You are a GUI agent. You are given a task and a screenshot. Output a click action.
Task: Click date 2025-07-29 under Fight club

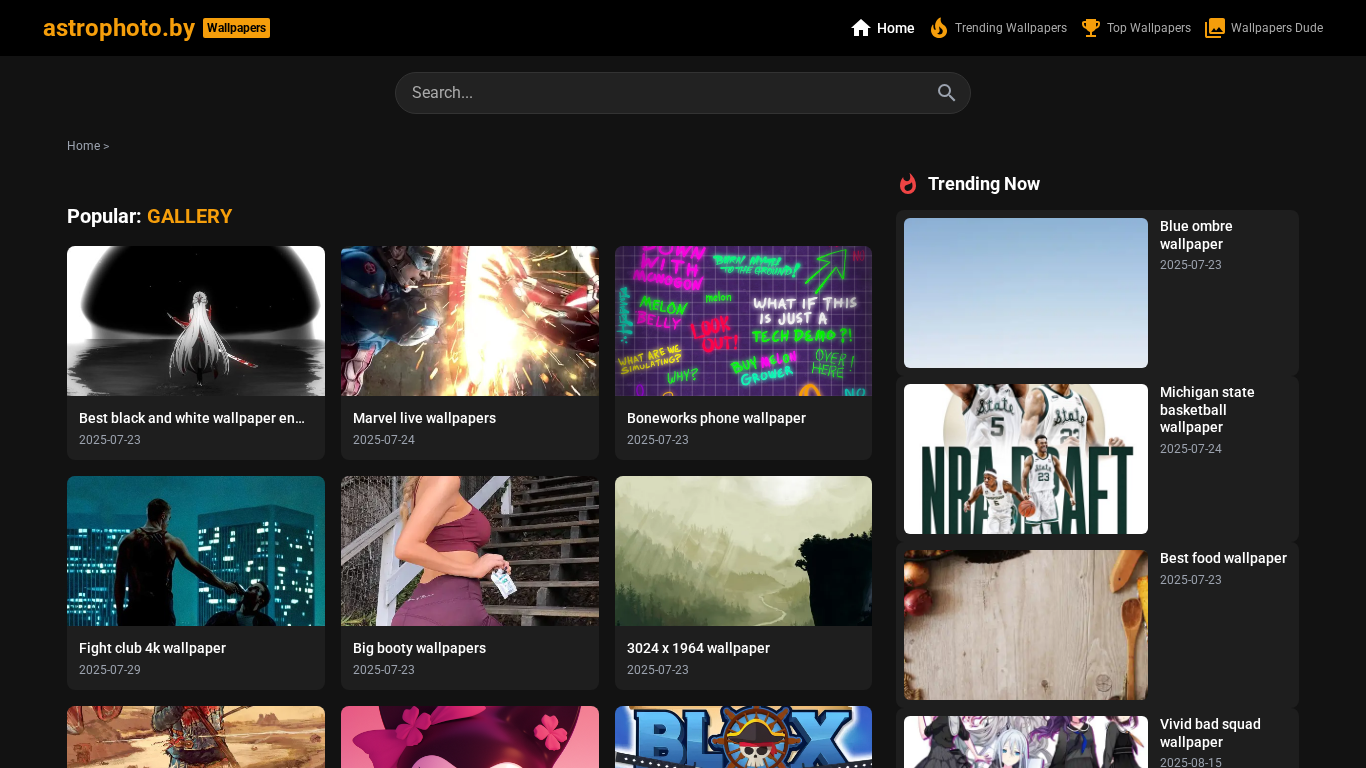(110, 670)
